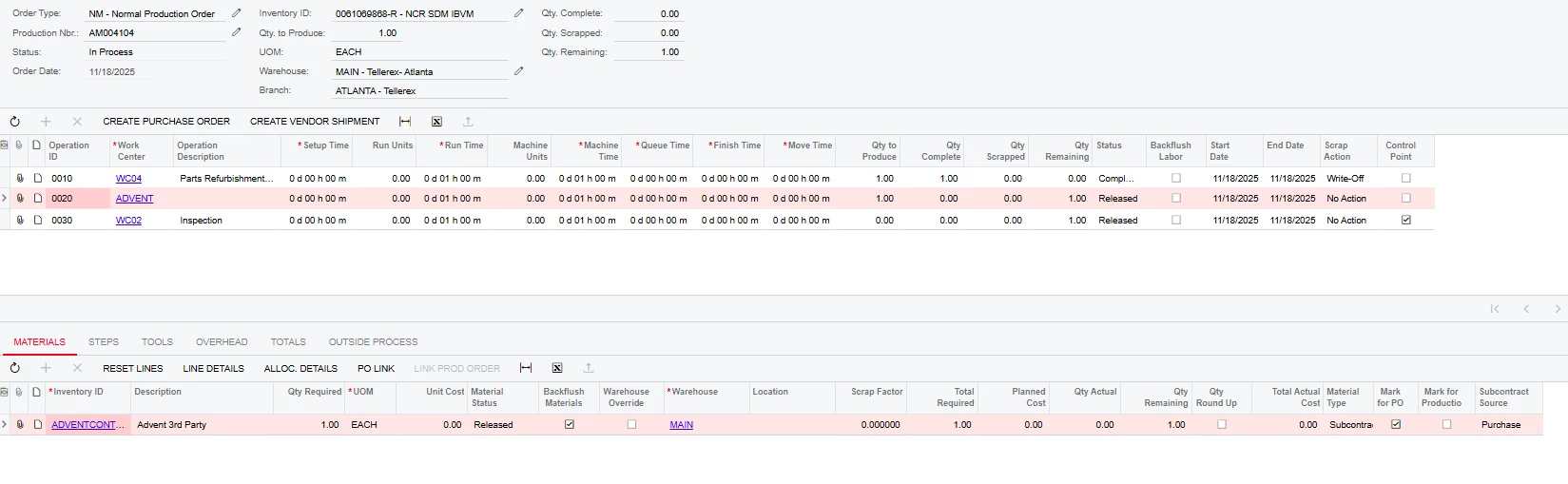Click the Qty. to Produce field
Viewport: 1568px width, 484px height.
[366, 33]
